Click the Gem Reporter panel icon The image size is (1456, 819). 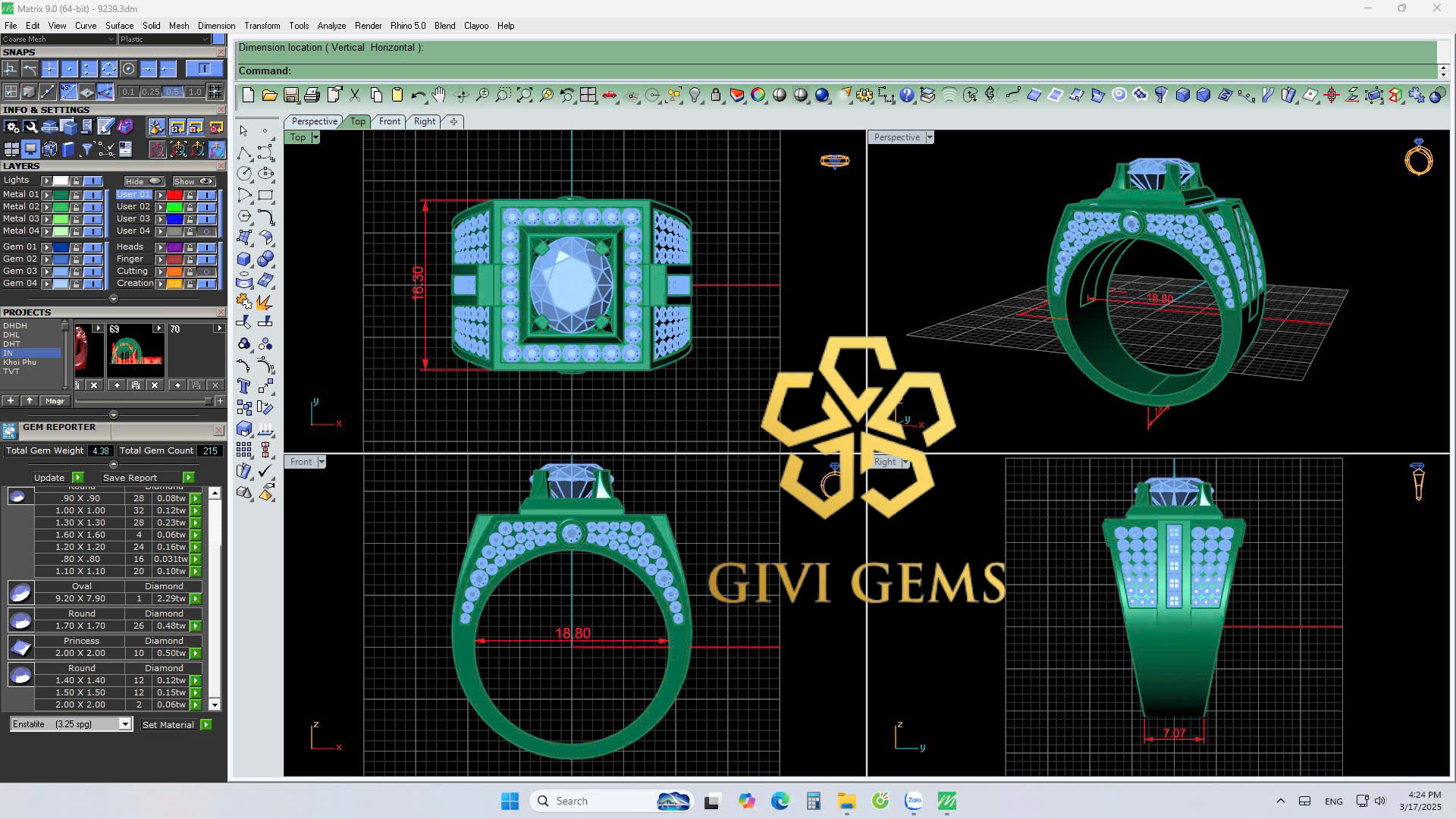click(x=9, y=431)
